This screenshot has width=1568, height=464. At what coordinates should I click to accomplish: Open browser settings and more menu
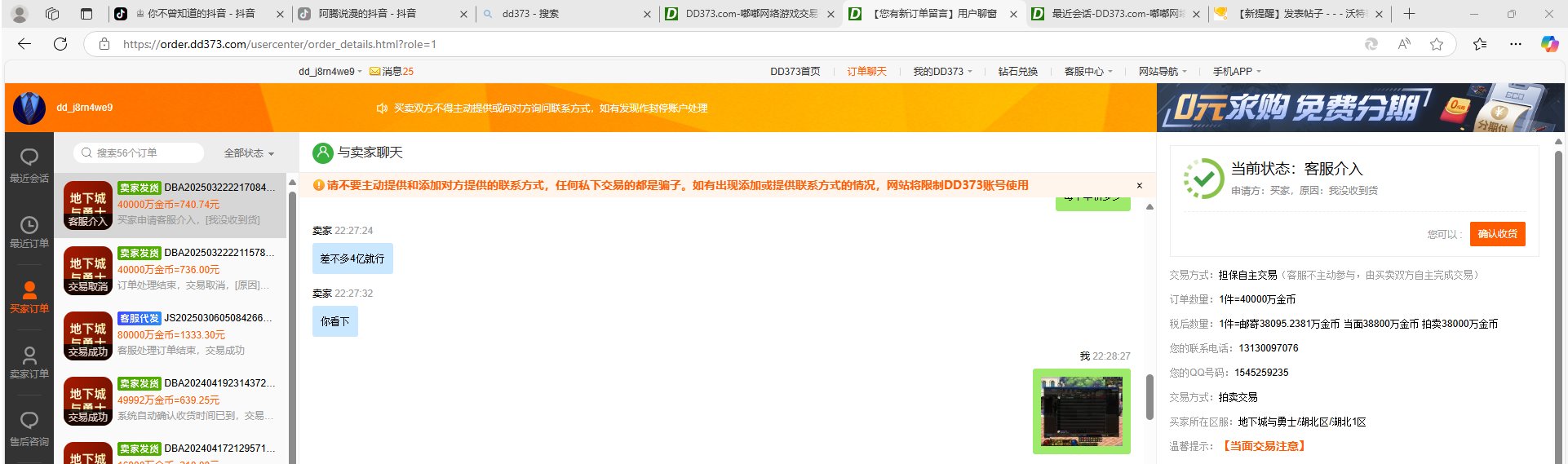[1515, 44]
